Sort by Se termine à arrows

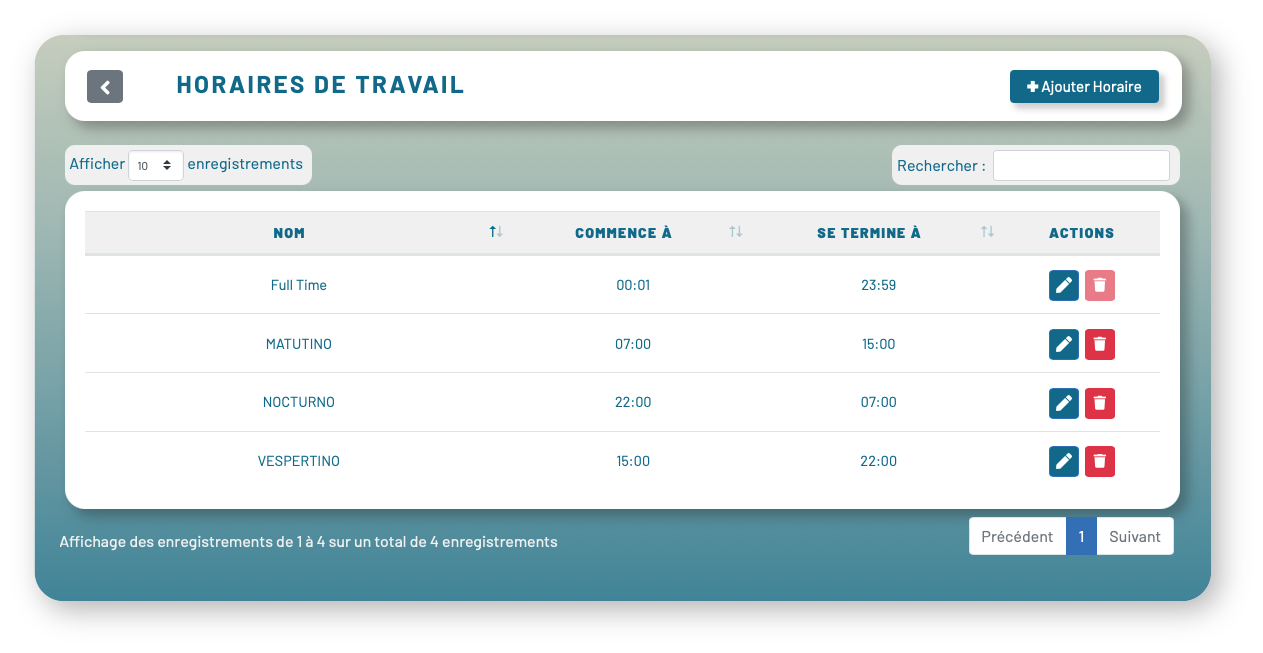click(987, 233)
